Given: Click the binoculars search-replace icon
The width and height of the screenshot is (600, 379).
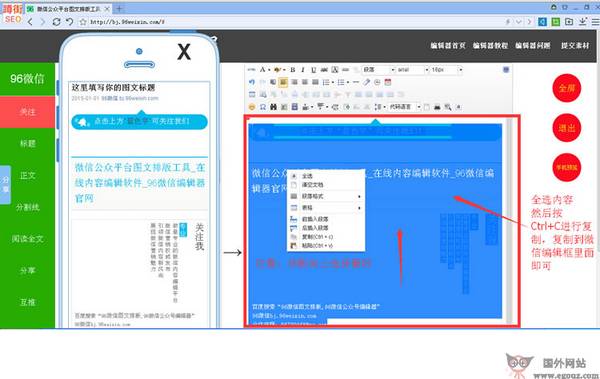Looking at the screenshot, I should tap(273, 107).
